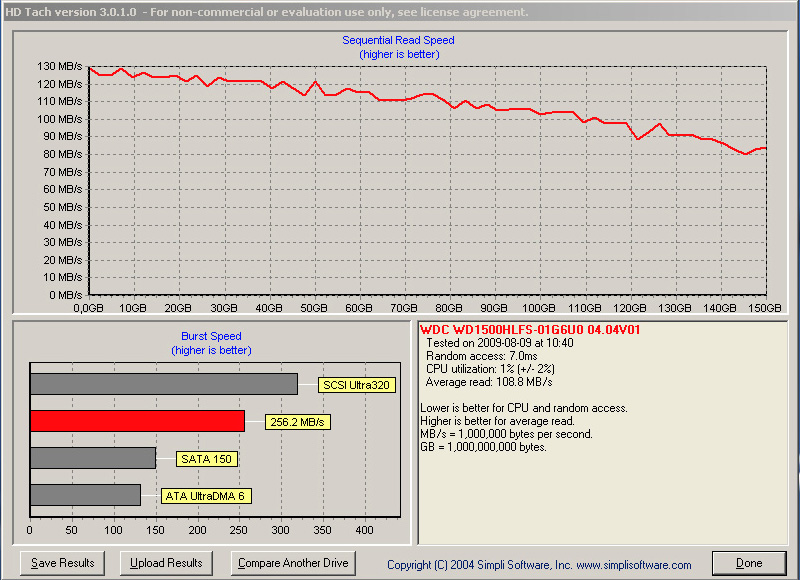Select the red 256.2 MB/s burst bar
This screenshot has height=580, width=800.
coord(137,421)
